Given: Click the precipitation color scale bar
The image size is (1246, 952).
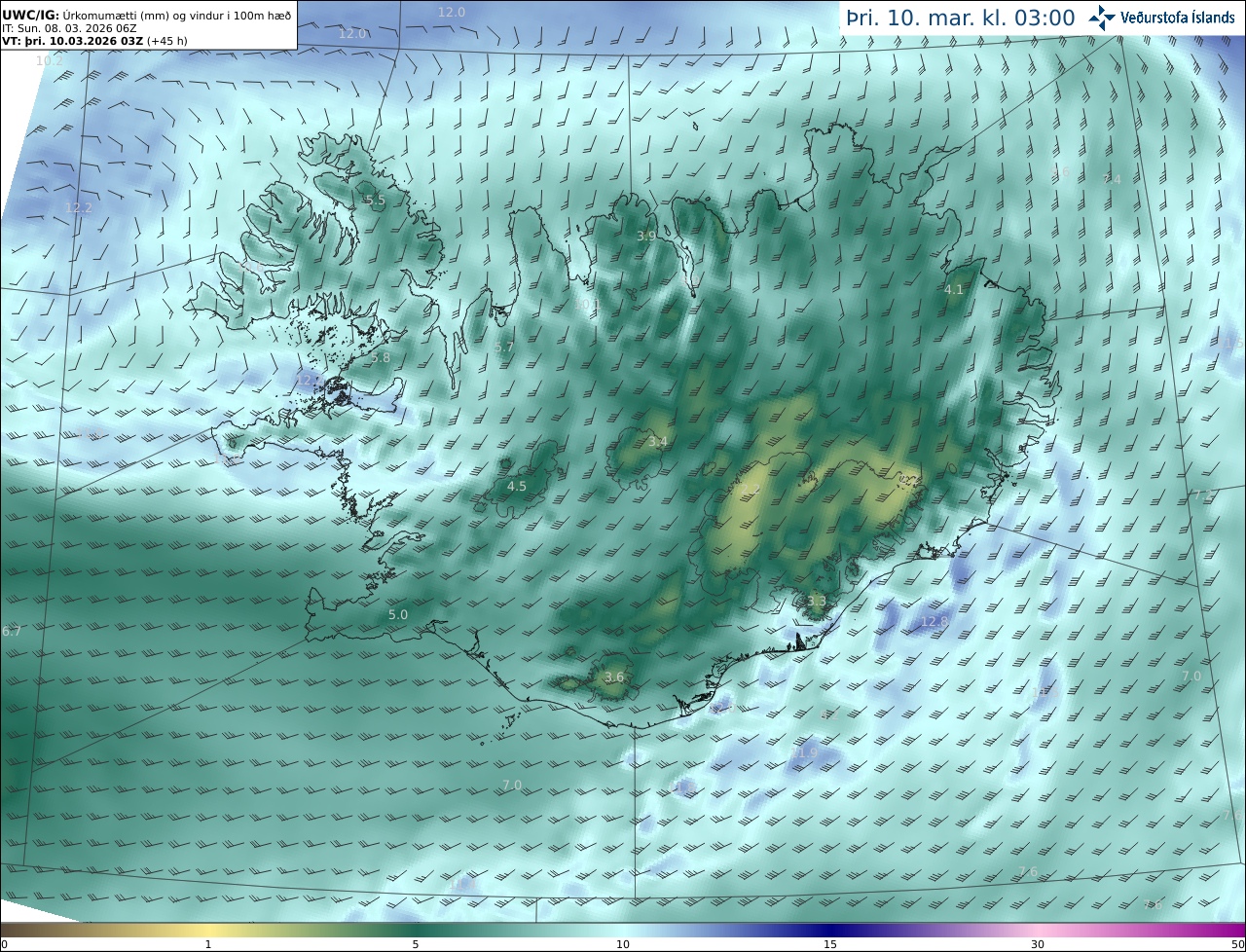Looking at the screenshot, I should point(623,930).
